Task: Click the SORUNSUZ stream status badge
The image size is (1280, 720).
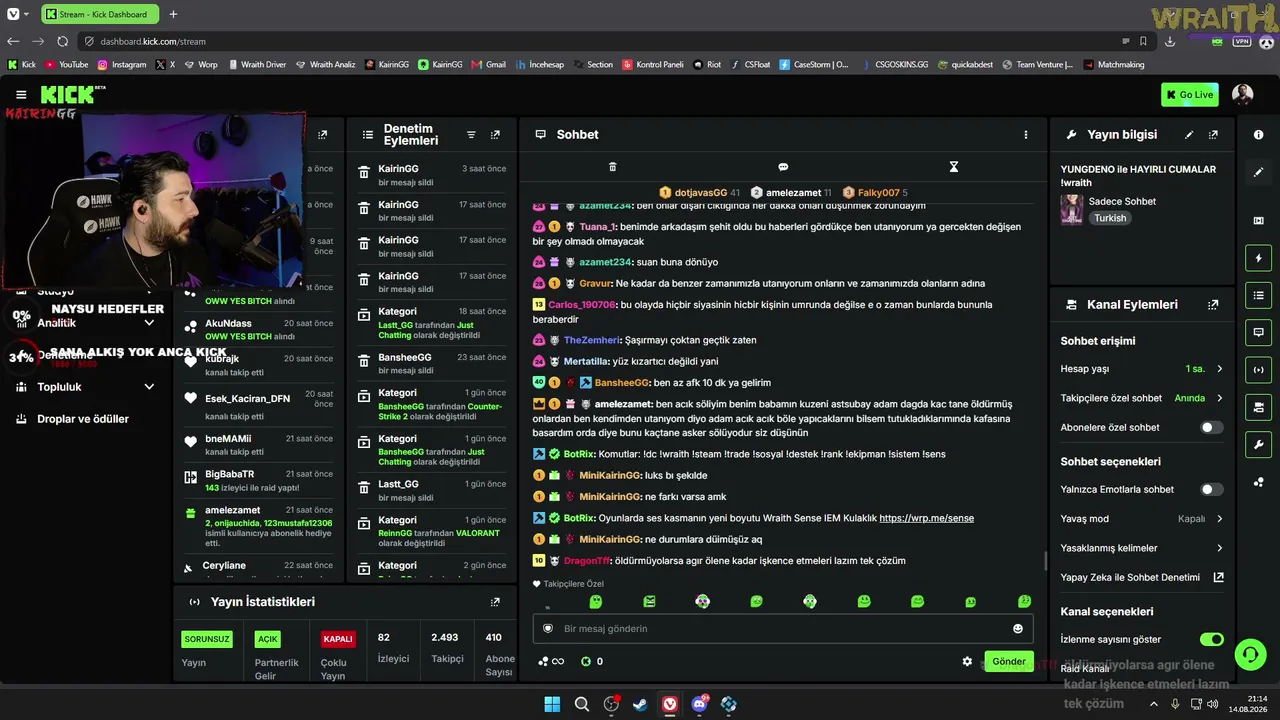Action: click(x=207, y=639)
